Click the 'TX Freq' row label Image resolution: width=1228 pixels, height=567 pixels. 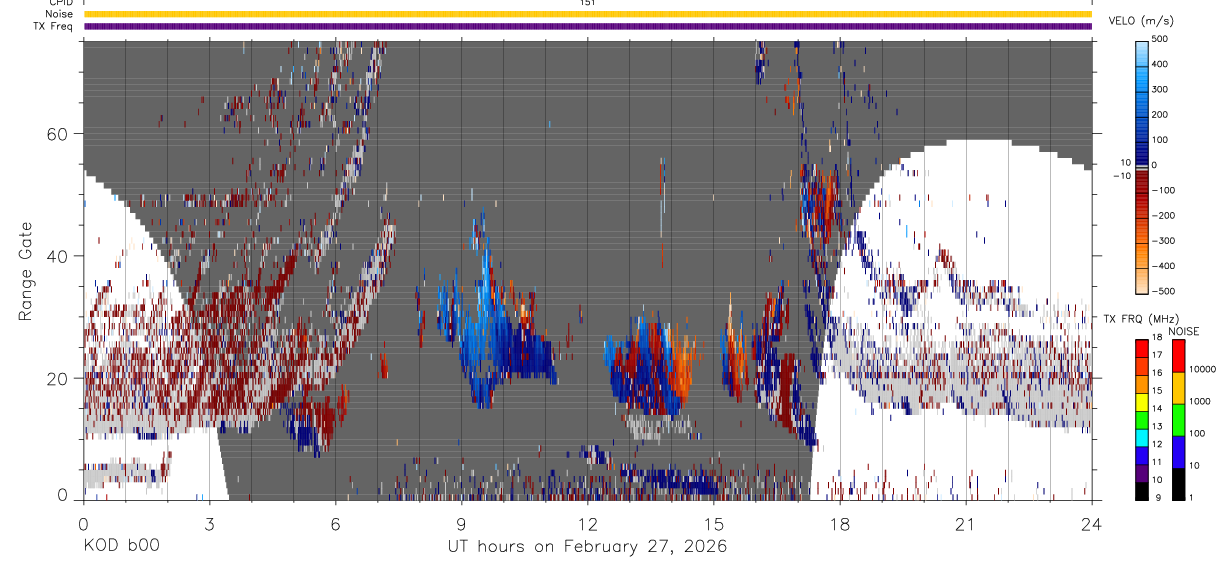pyautogui.click(x=54, y=26)
